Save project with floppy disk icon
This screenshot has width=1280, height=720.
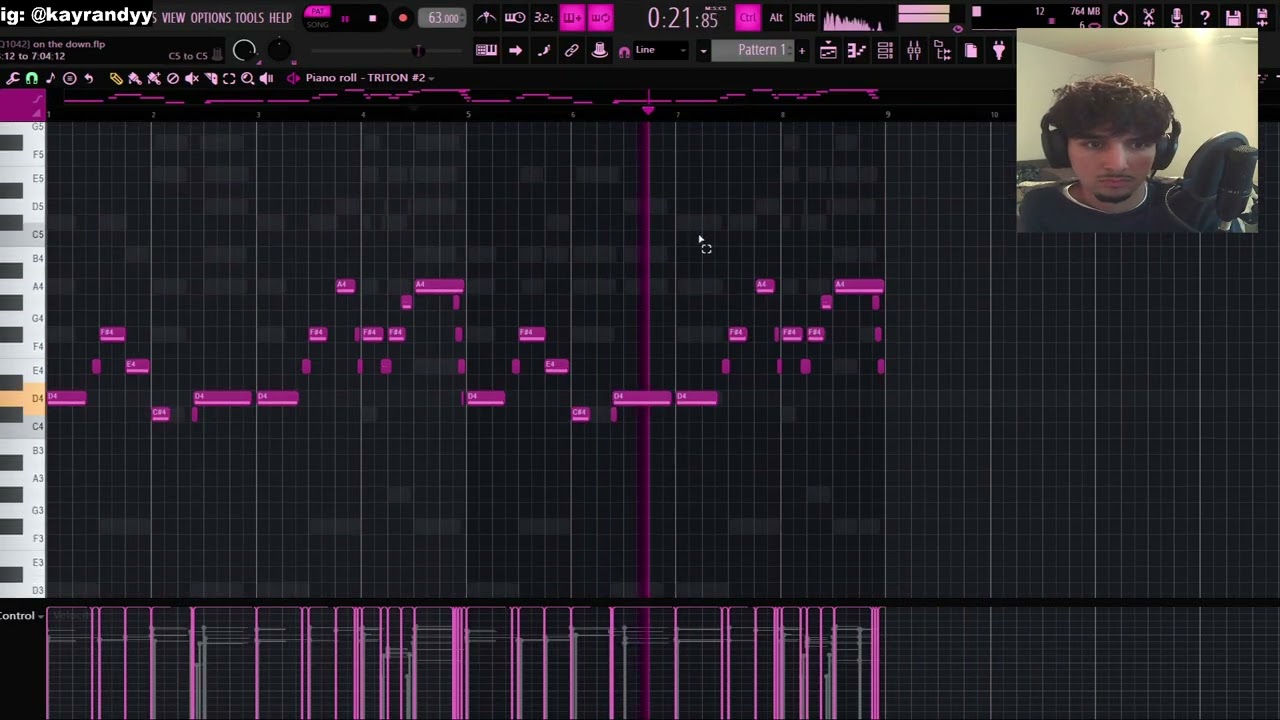click(x=1233, y=18)
